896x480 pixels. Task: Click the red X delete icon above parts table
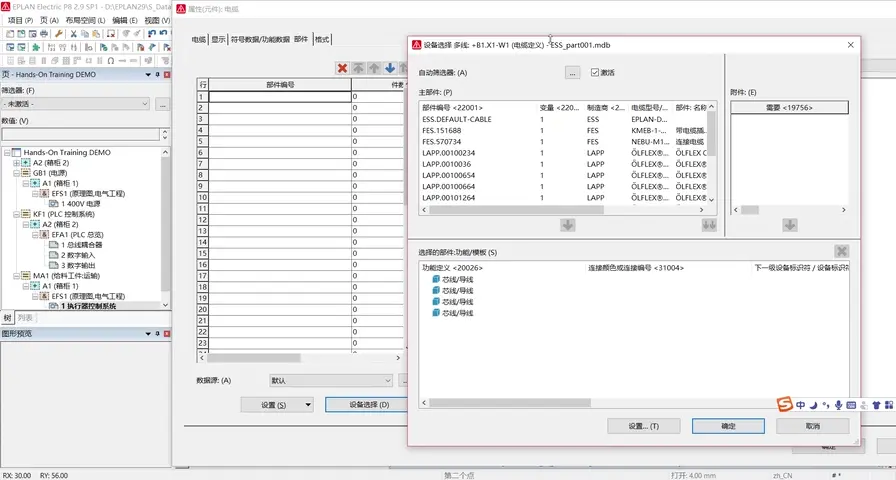tap(342, 69)
